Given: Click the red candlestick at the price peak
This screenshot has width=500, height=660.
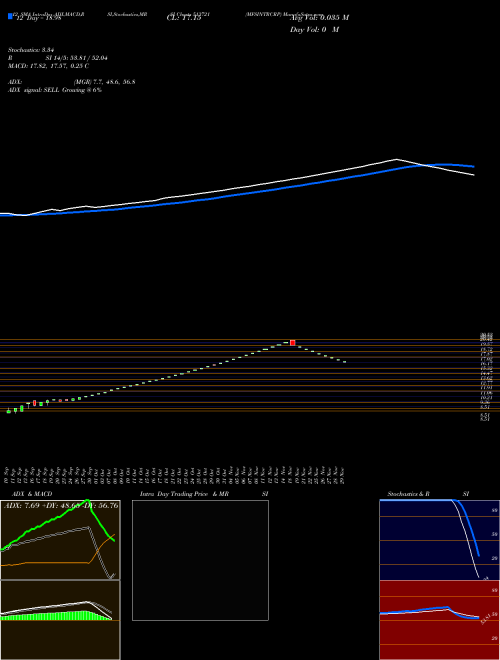Looking at the screenshot, I should click(293, 343).
